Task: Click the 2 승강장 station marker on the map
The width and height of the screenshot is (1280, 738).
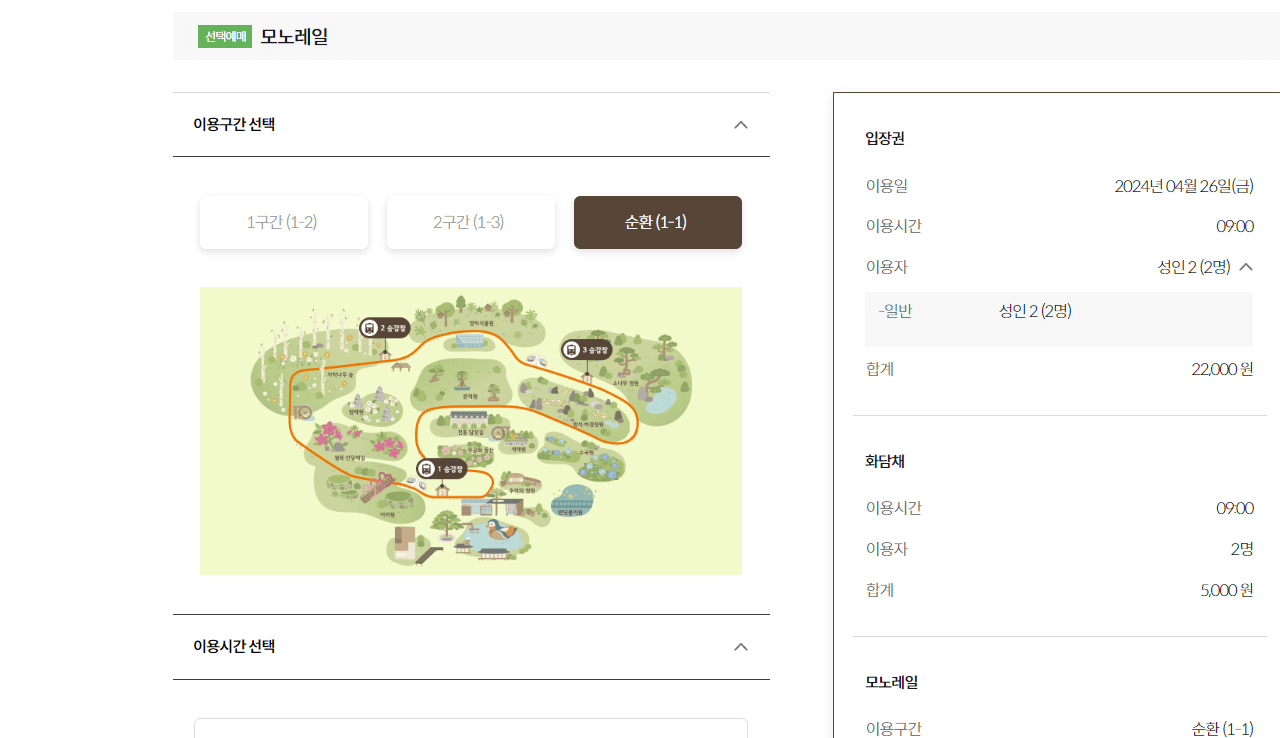Action: tap(385, 328)
